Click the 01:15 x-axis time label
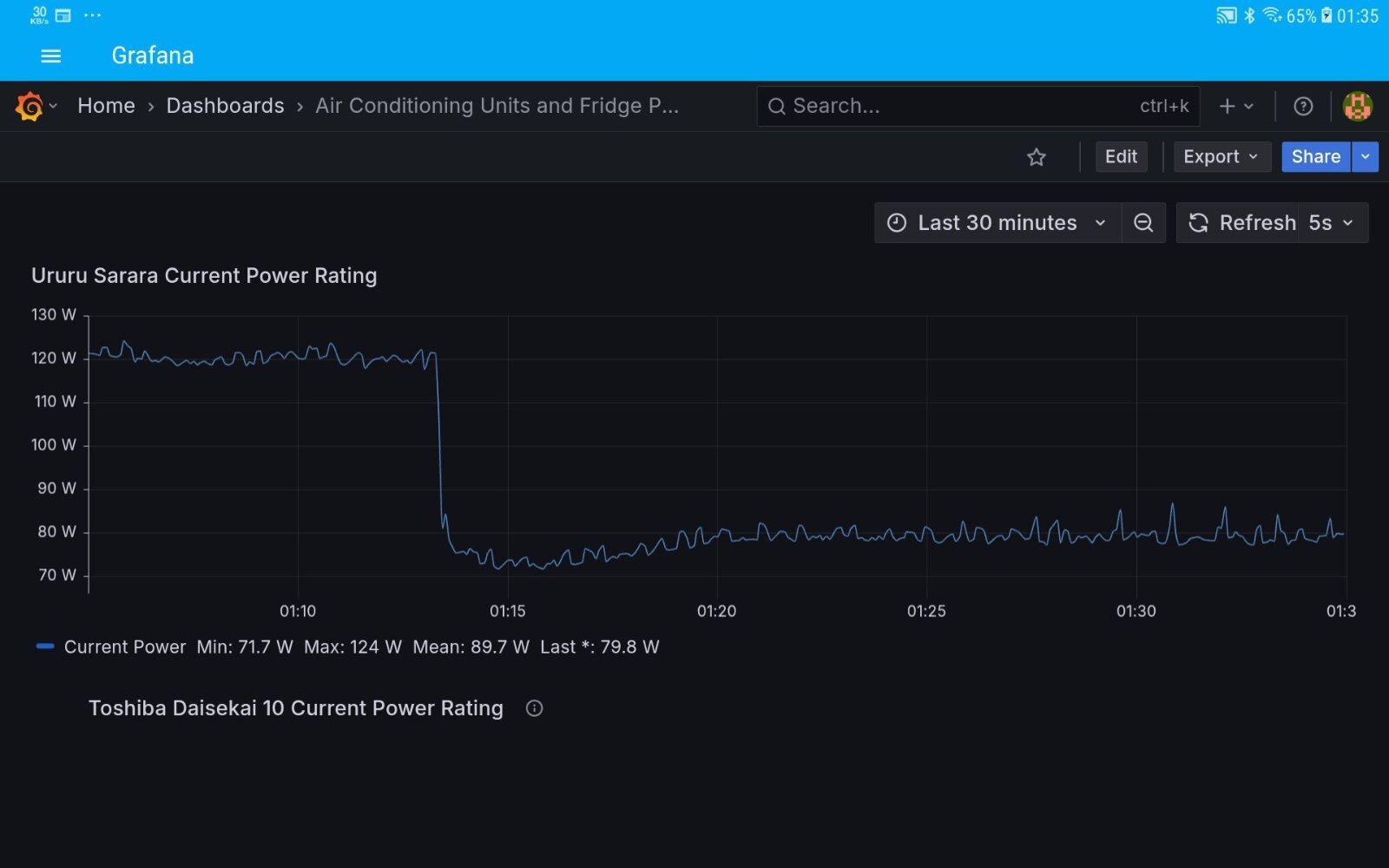 (x=508, y=611)
